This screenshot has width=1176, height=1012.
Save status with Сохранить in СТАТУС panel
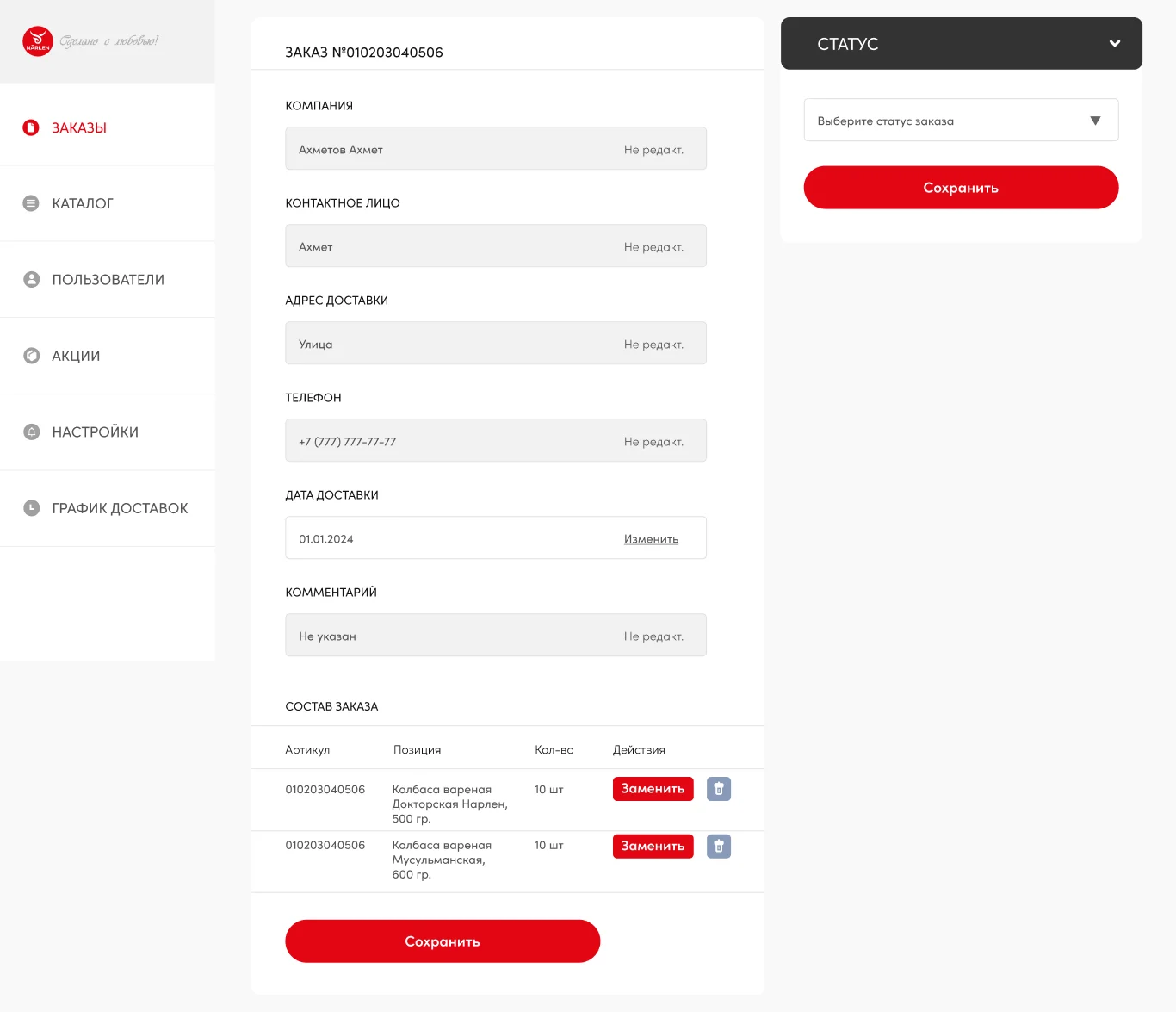[961, 187]
